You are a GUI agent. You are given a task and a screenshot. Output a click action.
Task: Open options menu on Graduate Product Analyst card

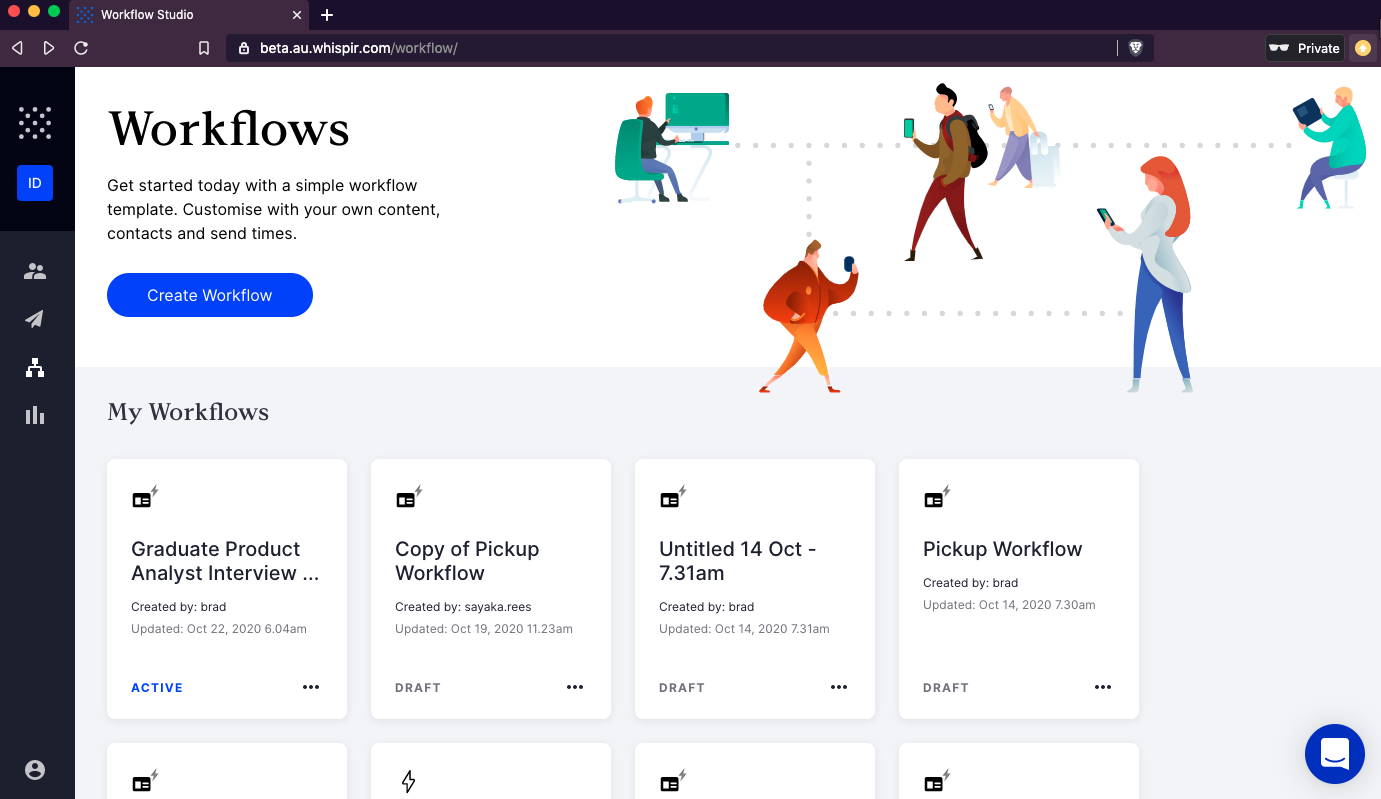311,687
